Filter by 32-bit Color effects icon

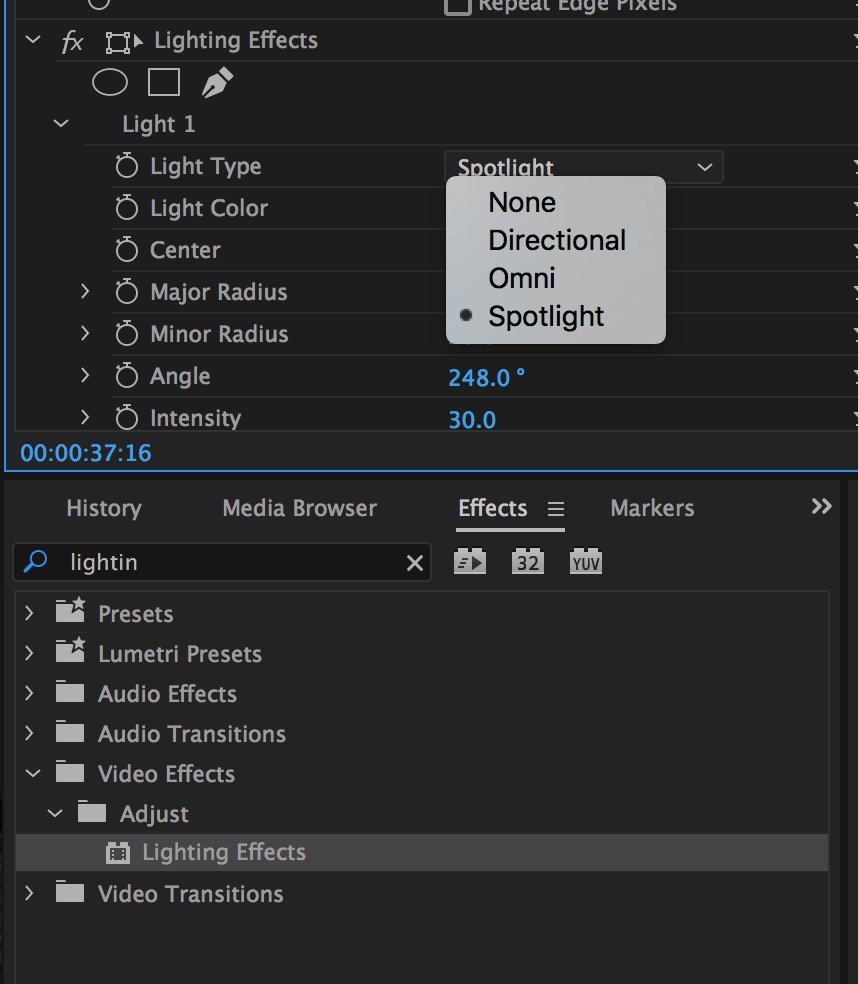(x=527, y=562)
